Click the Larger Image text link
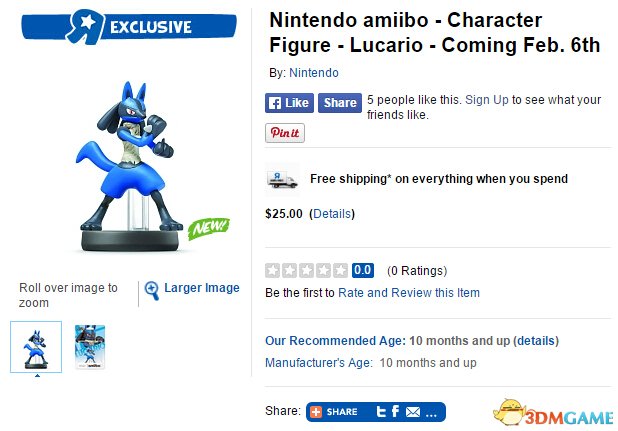This screenshot has width=618, height=431. pos(202,288)
